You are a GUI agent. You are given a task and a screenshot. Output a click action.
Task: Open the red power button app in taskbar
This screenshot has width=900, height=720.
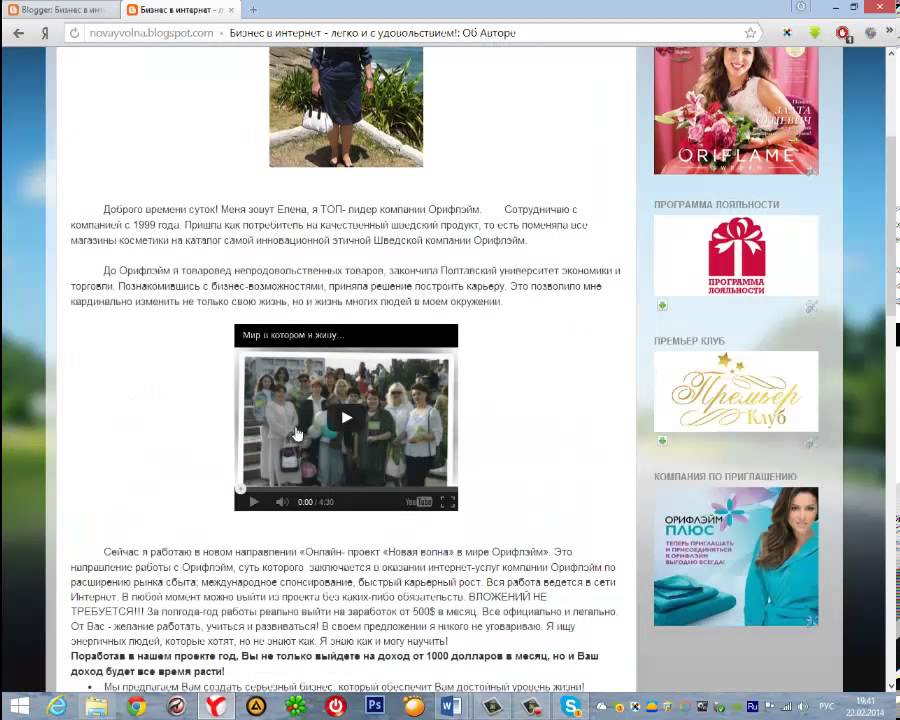[x=335, y=706]
